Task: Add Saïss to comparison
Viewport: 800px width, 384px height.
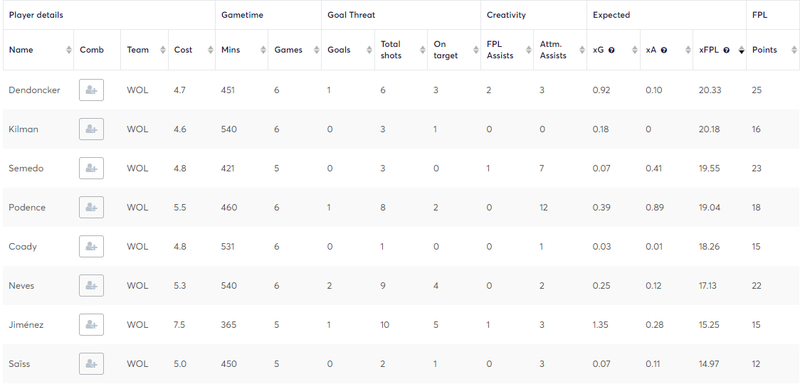Action: pyautogui.click(x=91, y=364)
